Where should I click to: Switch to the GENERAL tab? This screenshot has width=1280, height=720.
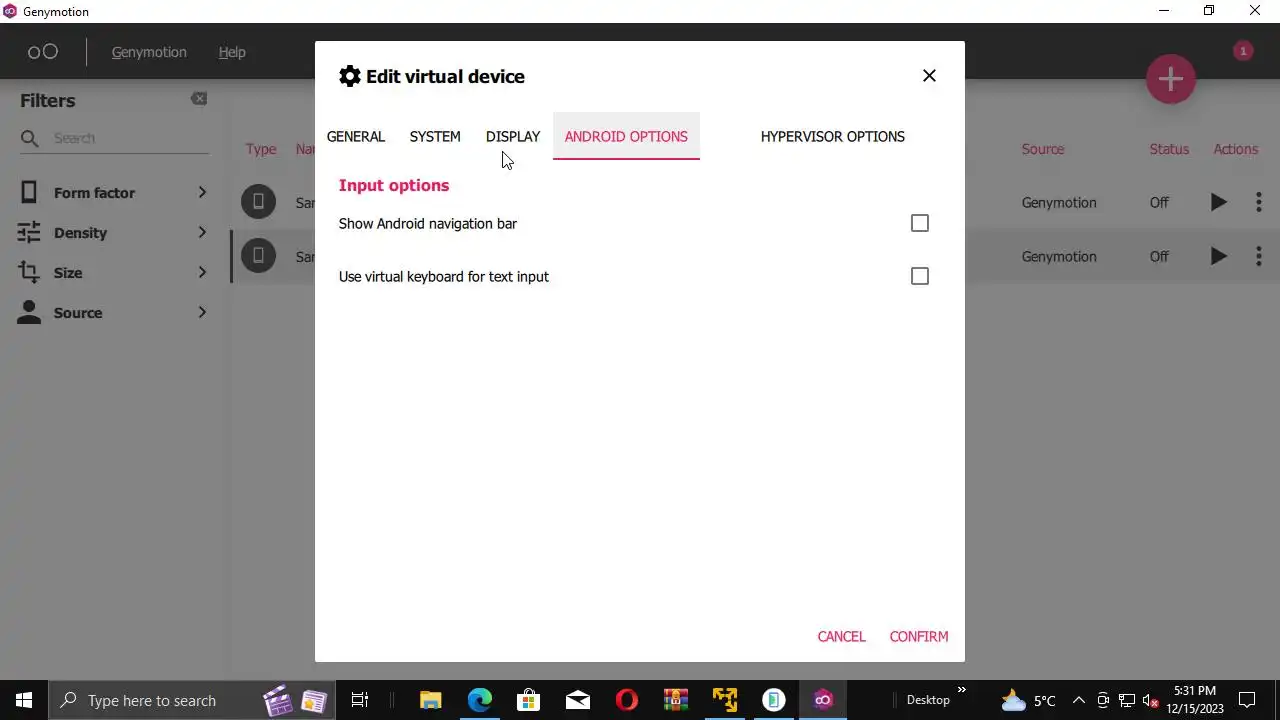356,136
